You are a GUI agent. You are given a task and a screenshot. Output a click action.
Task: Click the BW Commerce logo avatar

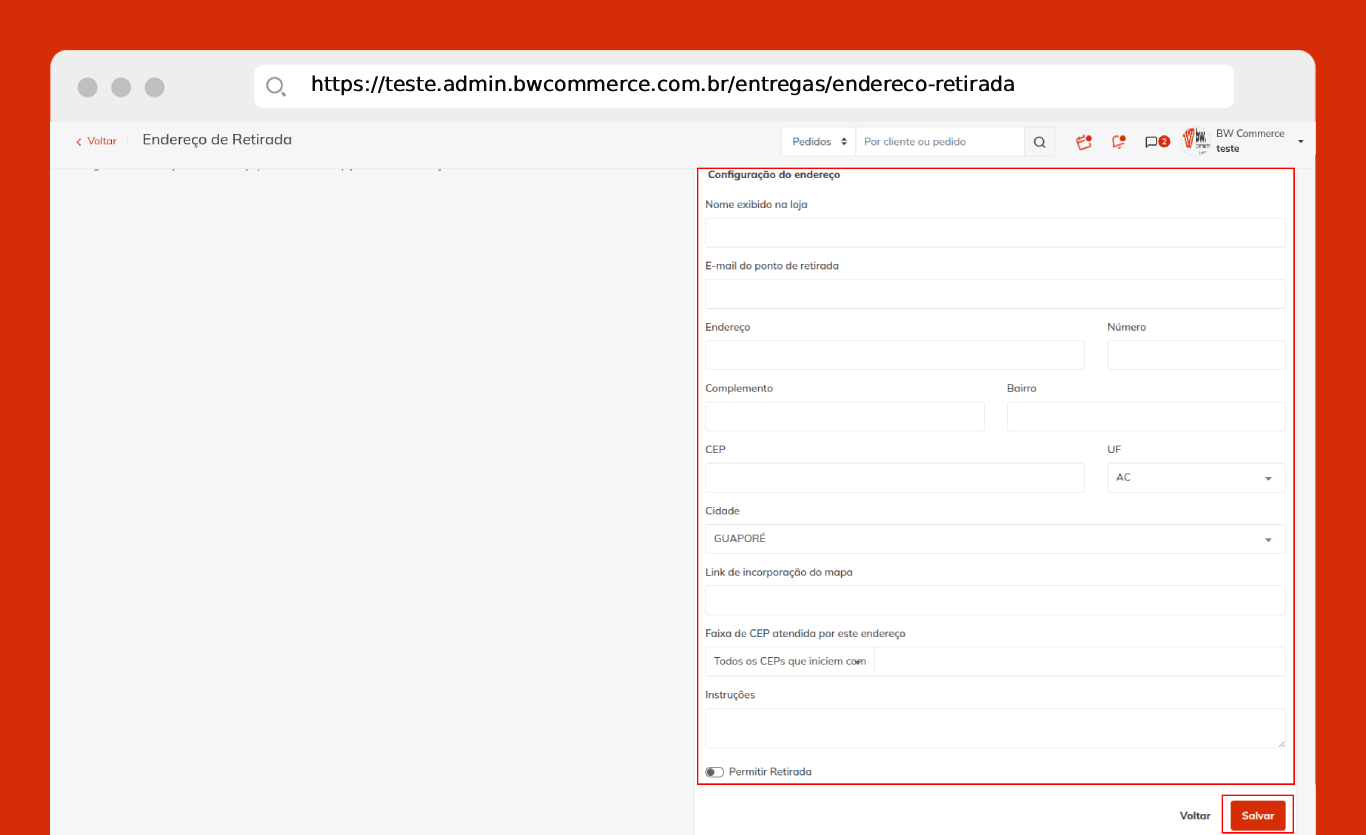coord(1196,141)
